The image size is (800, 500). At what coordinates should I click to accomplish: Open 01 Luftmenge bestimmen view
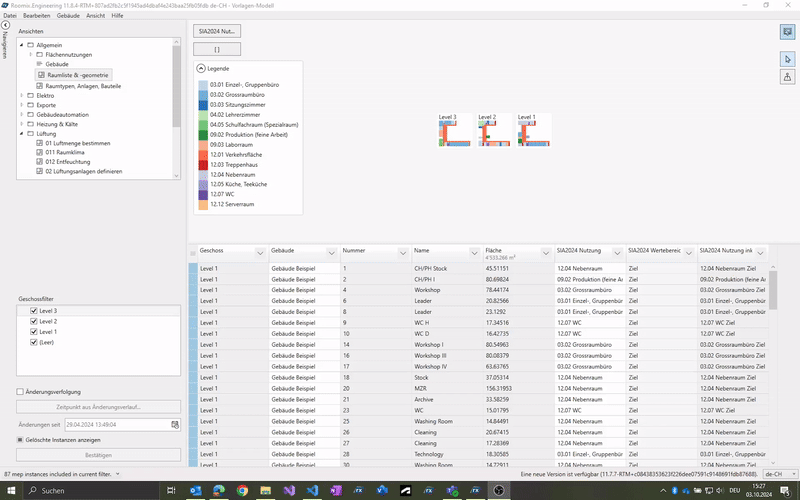click(77, 143)
